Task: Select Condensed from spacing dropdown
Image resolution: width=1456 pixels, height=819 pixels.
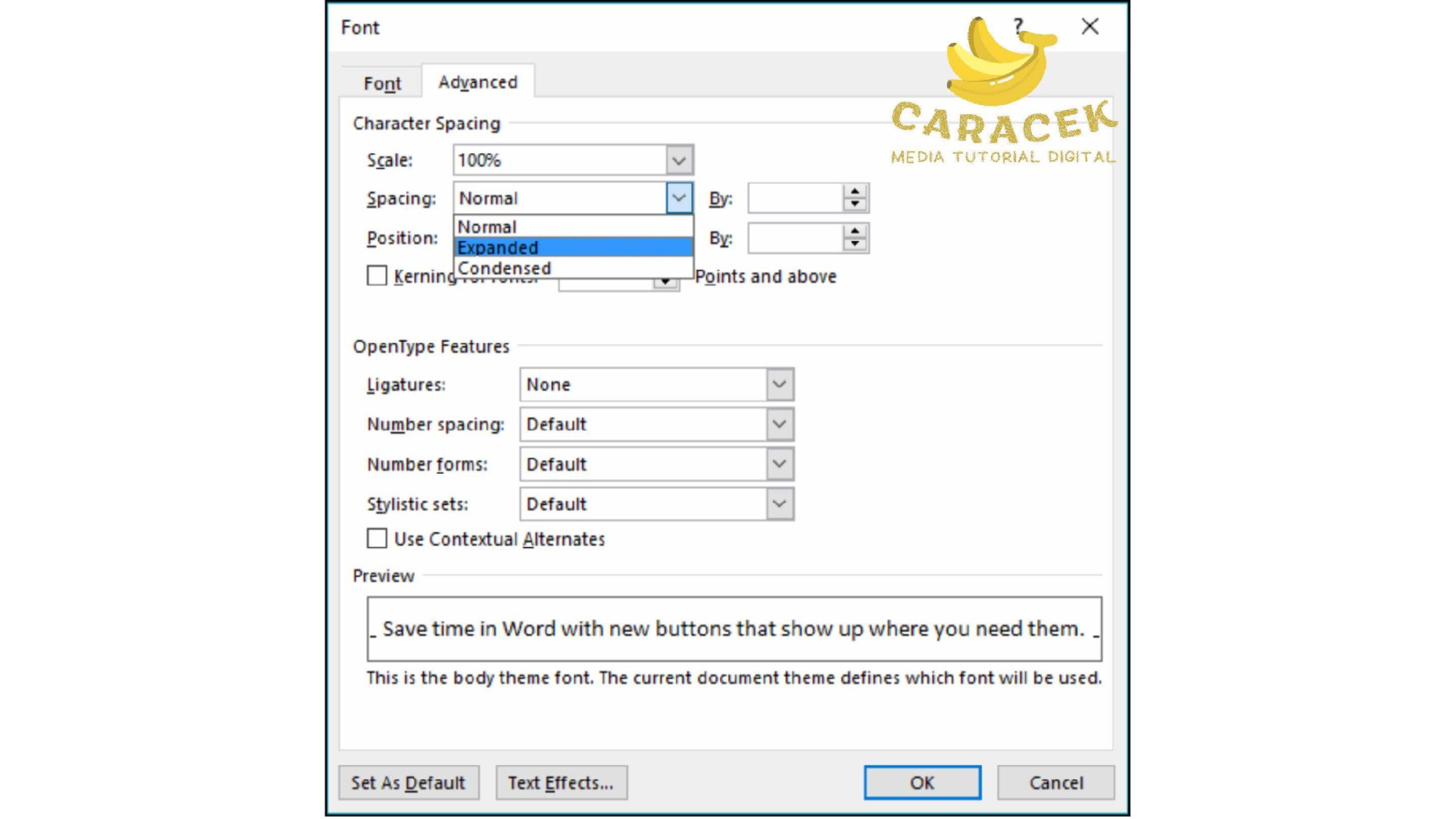Action: pos(504,268)
